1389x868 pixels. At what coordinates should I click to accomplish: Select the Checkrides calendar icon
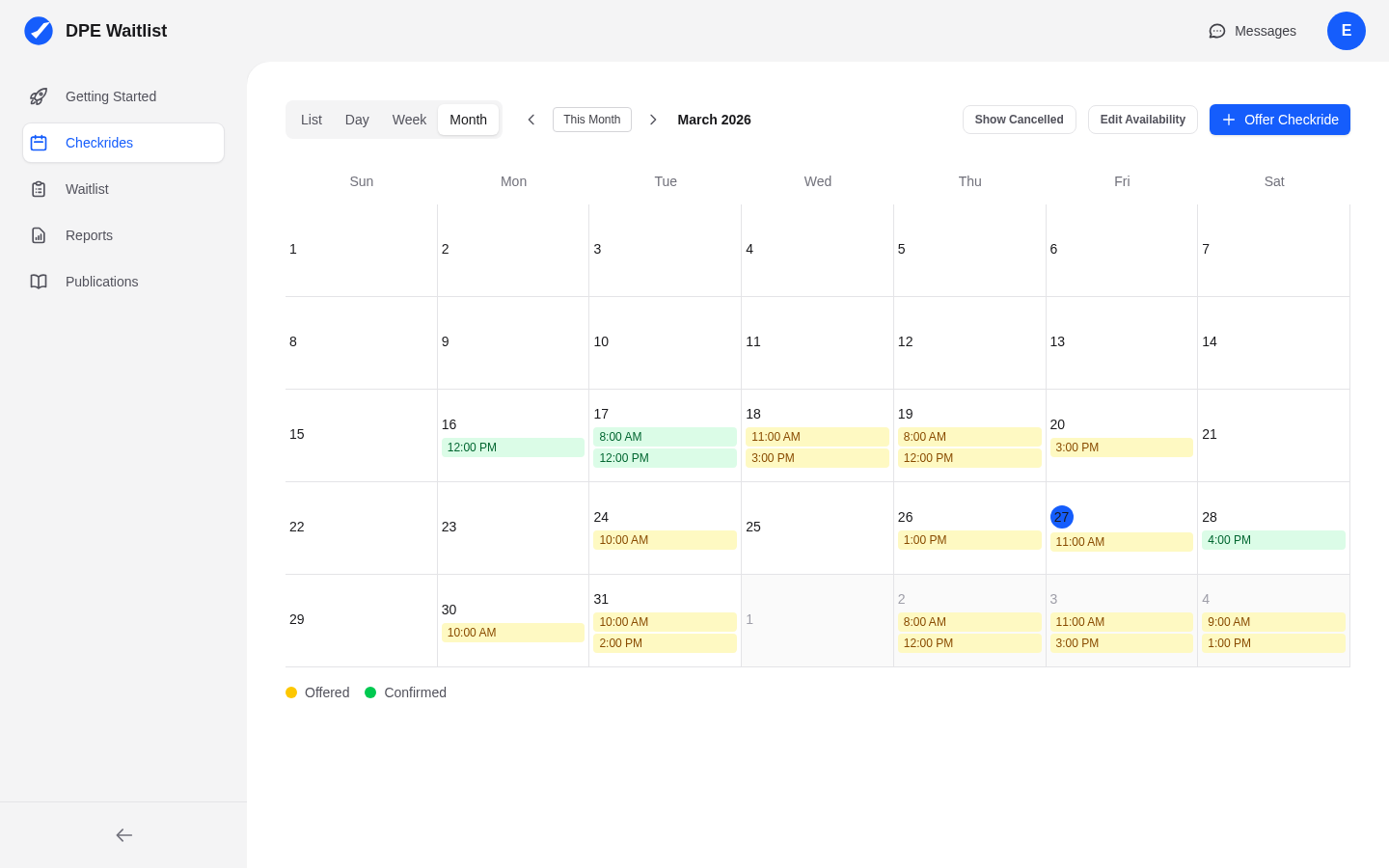tap(39, 143)
